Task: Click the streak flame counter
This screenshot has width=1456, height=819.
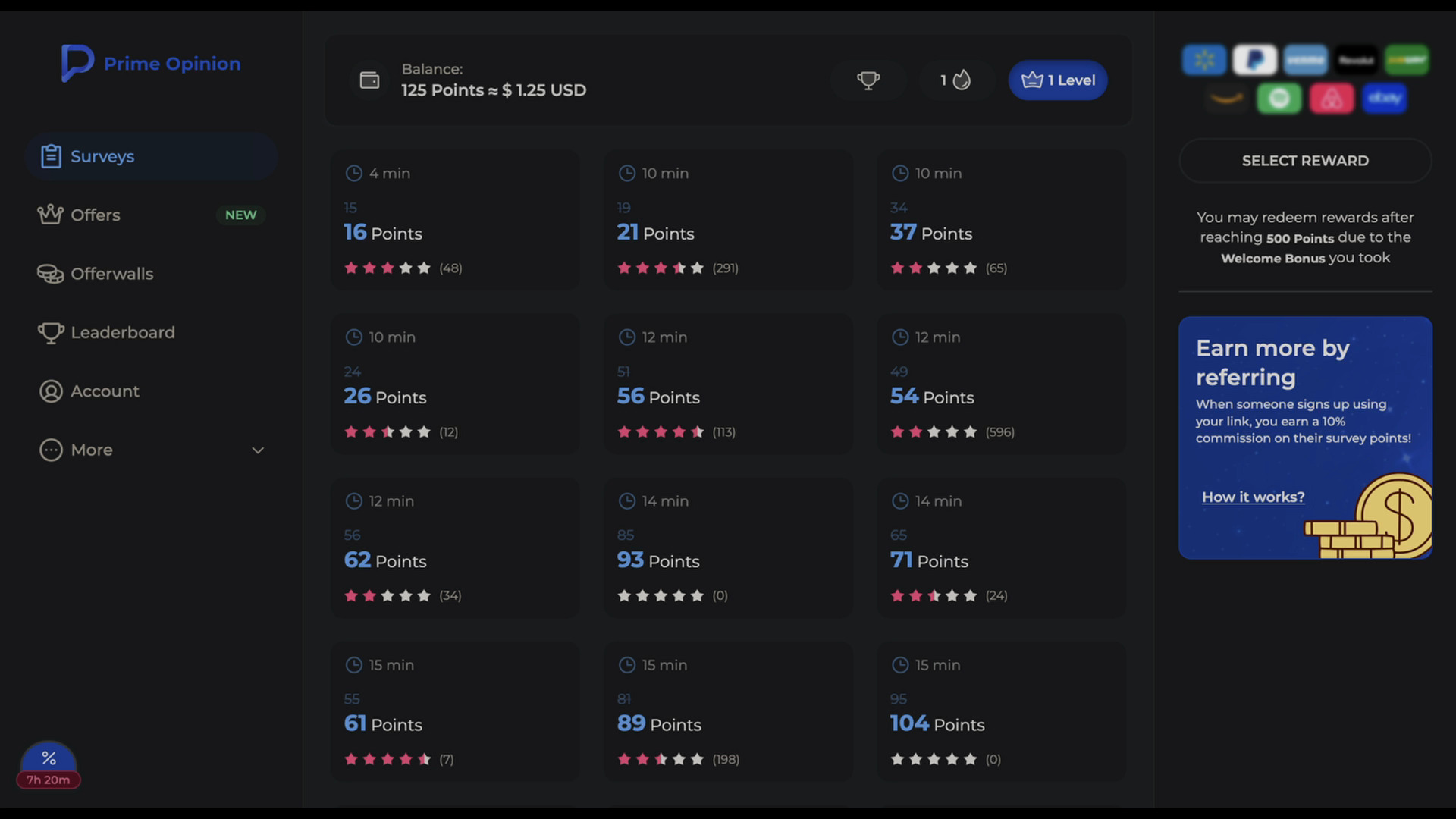Action: pos(955,80)
